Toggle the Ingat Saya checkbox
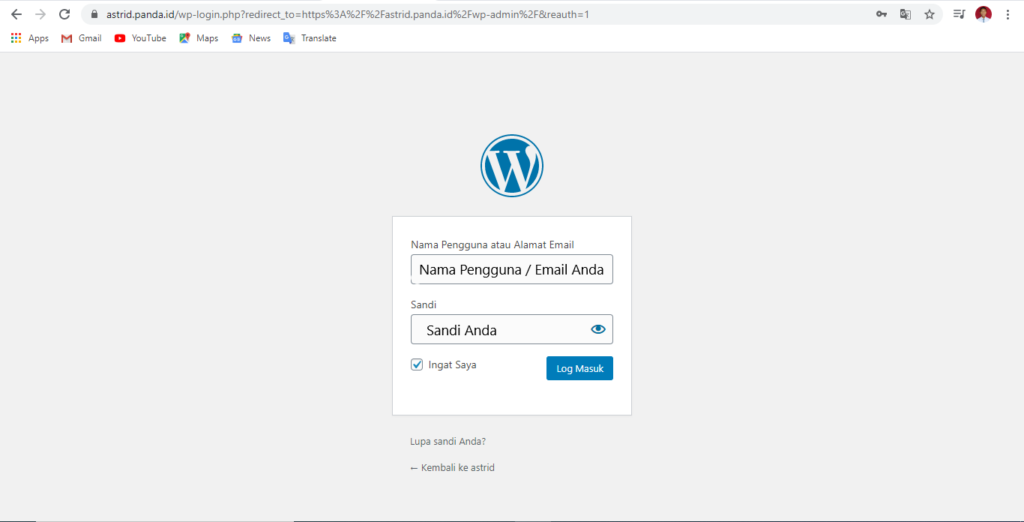This screenshot has width=1024, height=522. 417,365
